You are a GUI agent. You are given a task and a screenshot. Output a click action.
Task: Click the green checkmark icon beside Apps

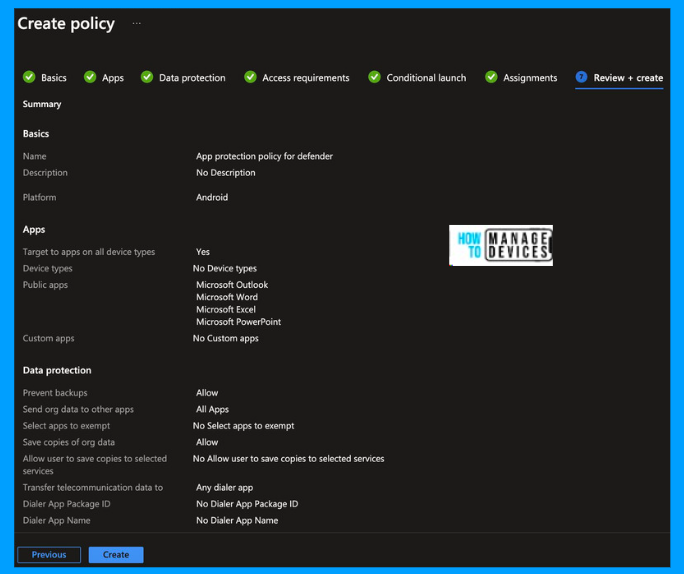point(90,77)
